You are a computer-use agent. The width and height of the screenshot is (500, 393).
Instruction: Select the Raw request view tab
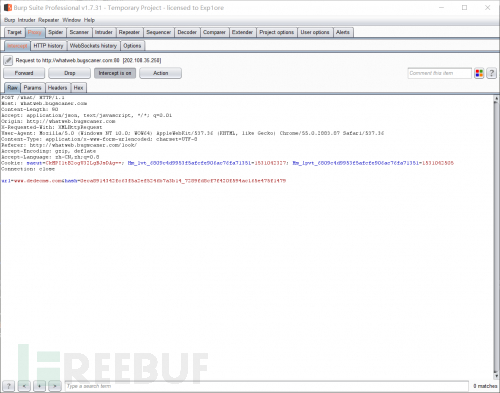12,88
